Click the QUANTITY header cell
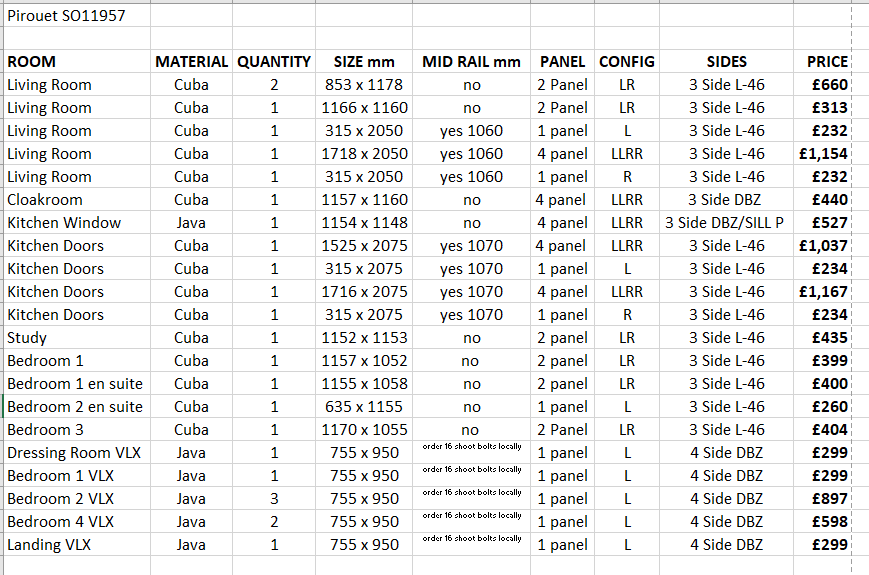869x575 pixels. pyautogui.click(x=274, y=62)
